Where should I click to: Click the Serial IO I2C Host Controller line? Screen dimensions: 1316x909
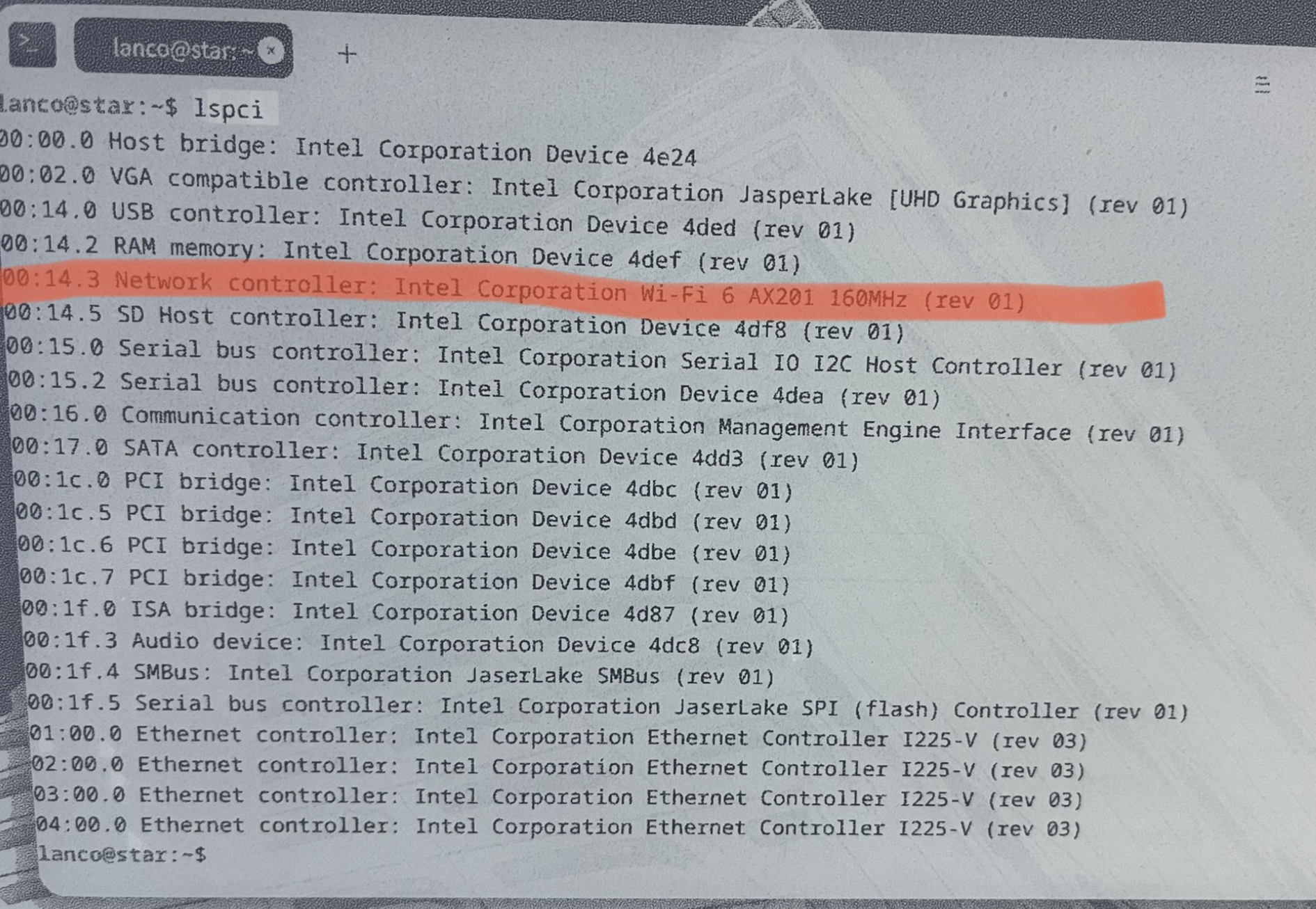591,358
